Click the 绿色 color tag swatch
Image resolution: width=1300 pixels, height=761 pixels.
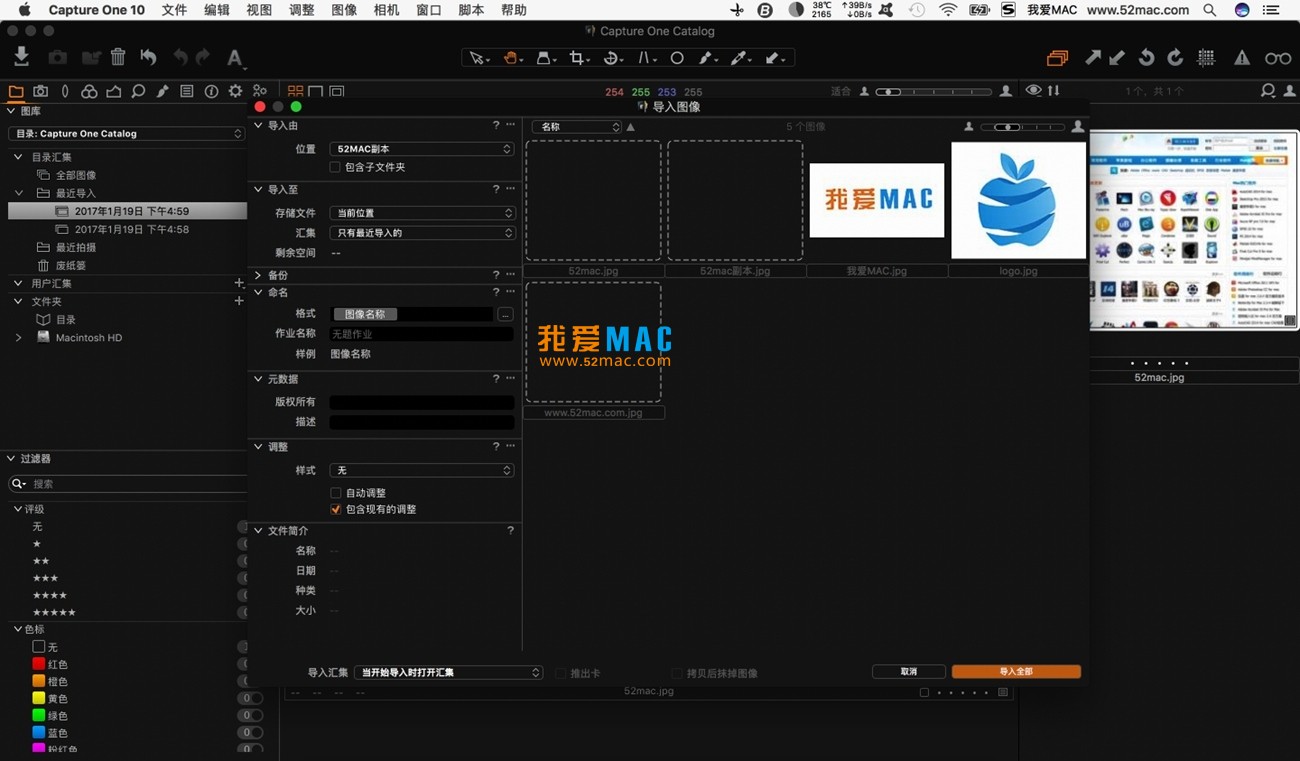(39, 715)
